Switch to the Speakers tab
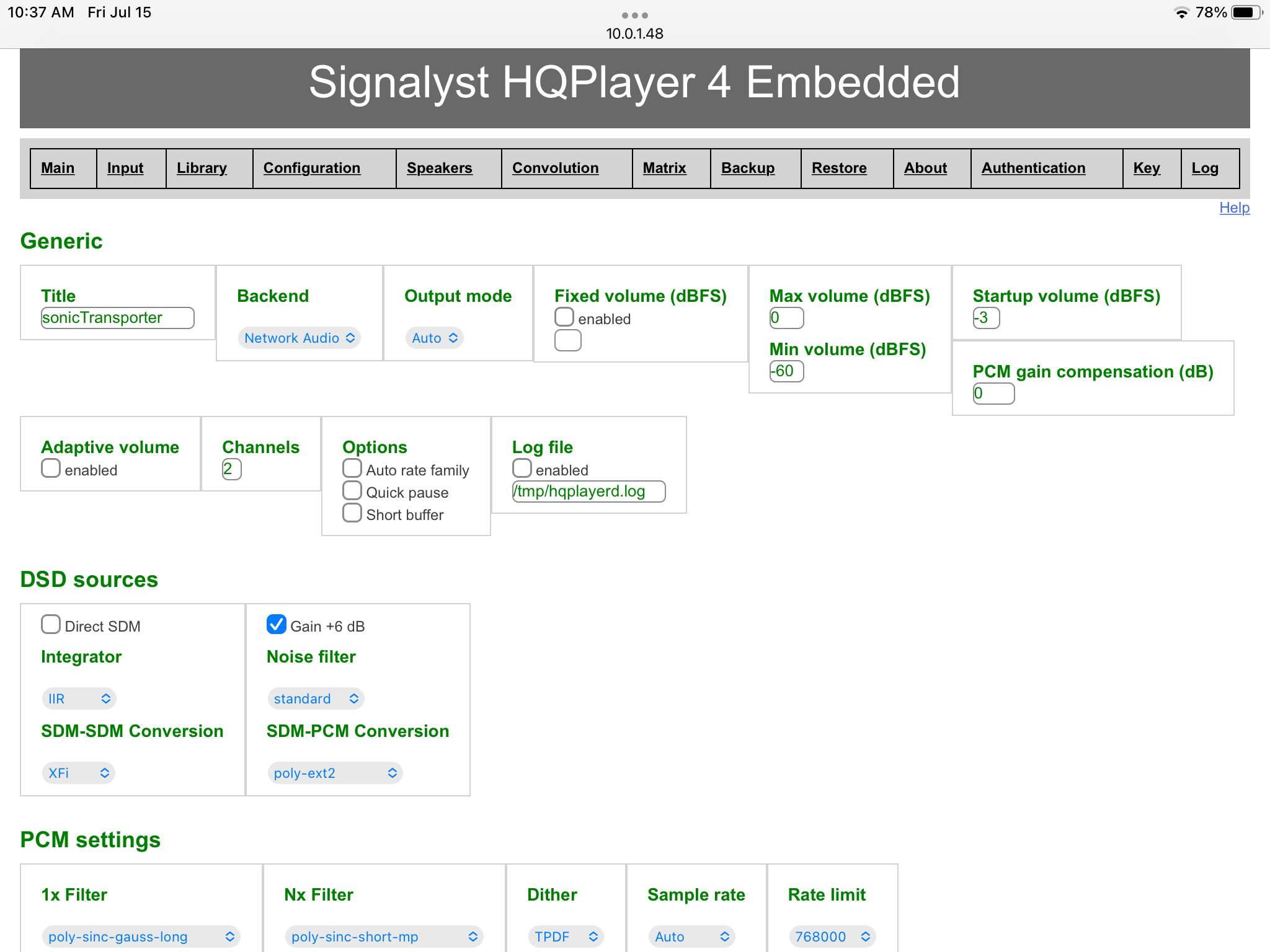The height and width of the screenshot is (952, 1270). tap(440, 168)
